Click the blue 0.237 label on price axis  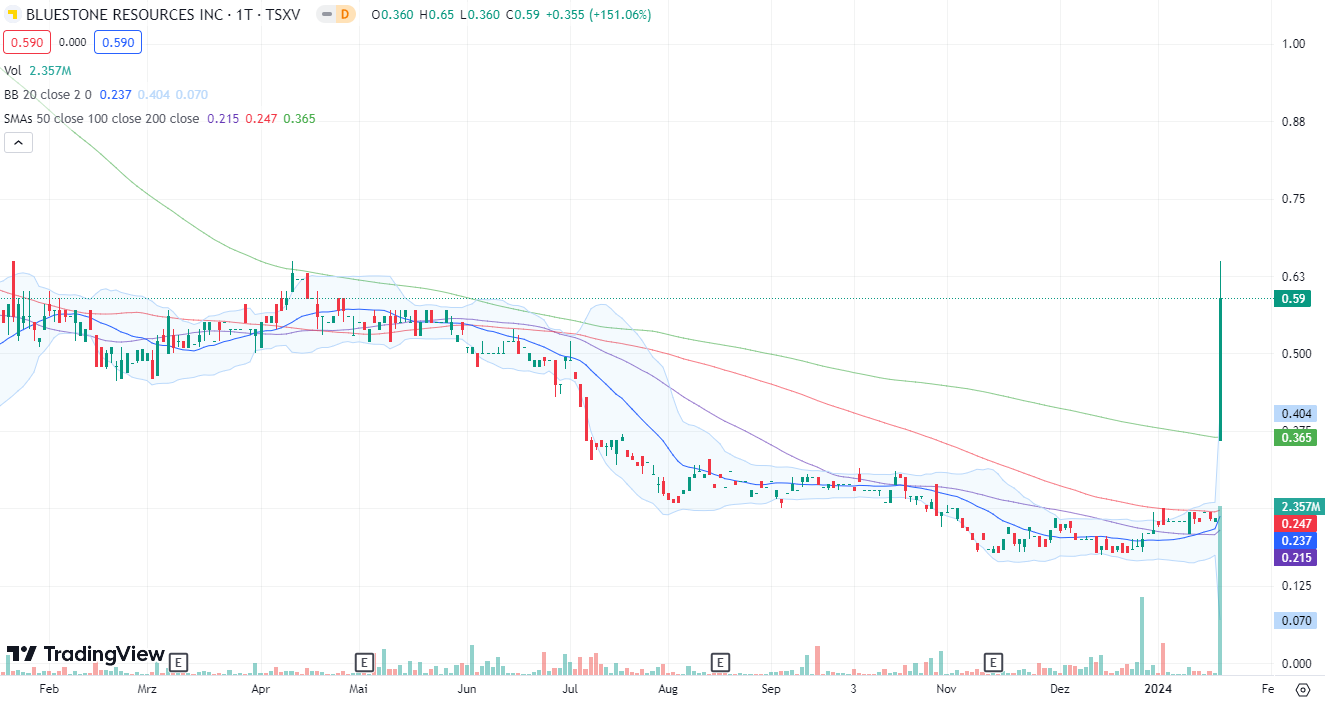click(x=1294, y=540)
